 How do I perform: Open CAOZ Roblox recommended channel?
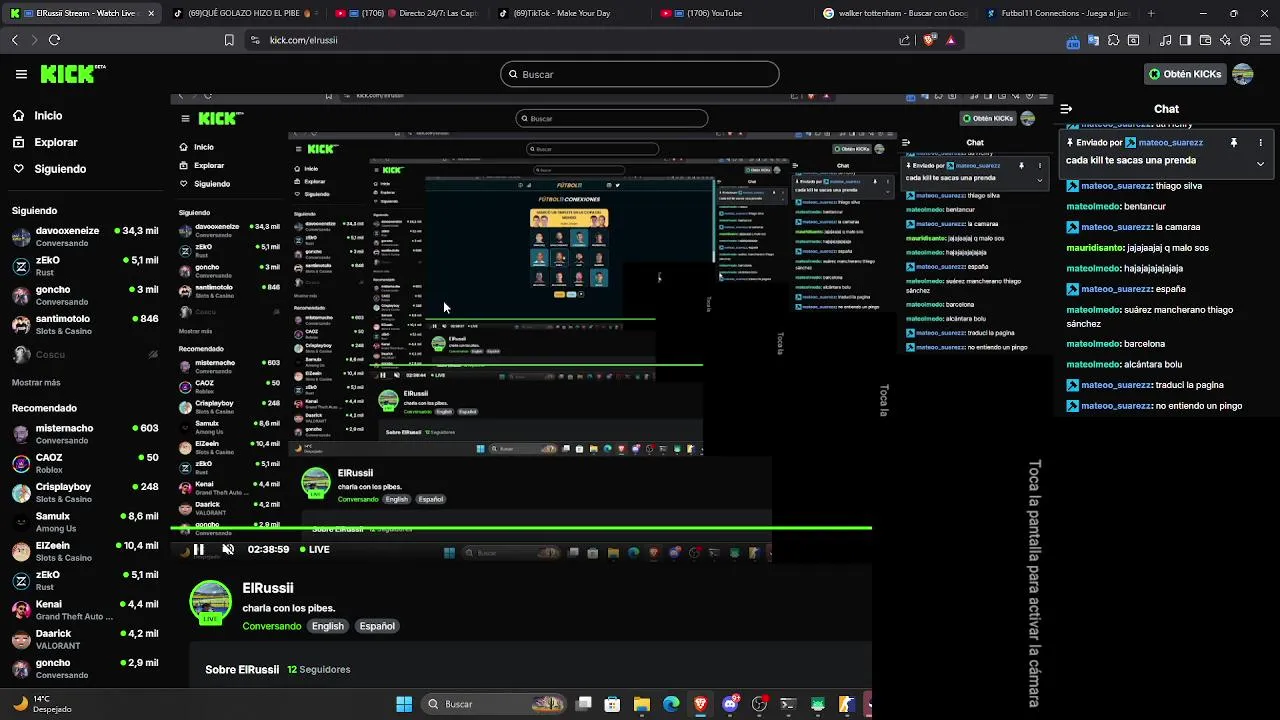click(x=85, y=463)
